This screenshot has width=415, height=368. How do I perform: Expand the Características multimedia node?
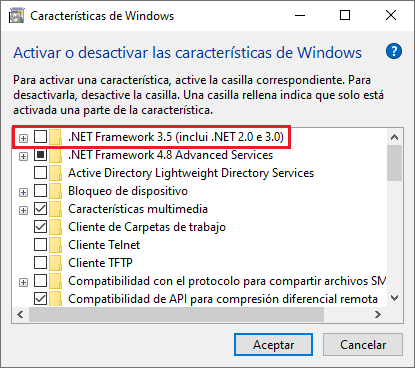click(x=23, y=210)
